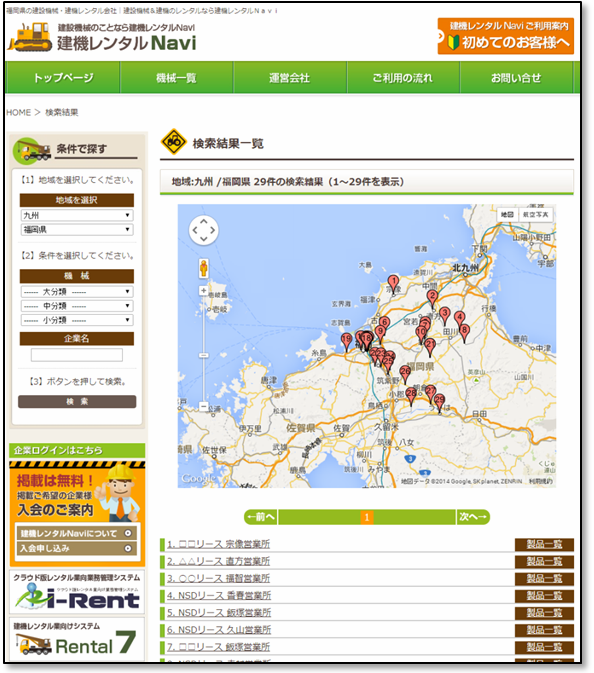The height and width of the screenshot is (673, 594).
Task: Expand the 大分類 category dropdown
Action: 77,292
